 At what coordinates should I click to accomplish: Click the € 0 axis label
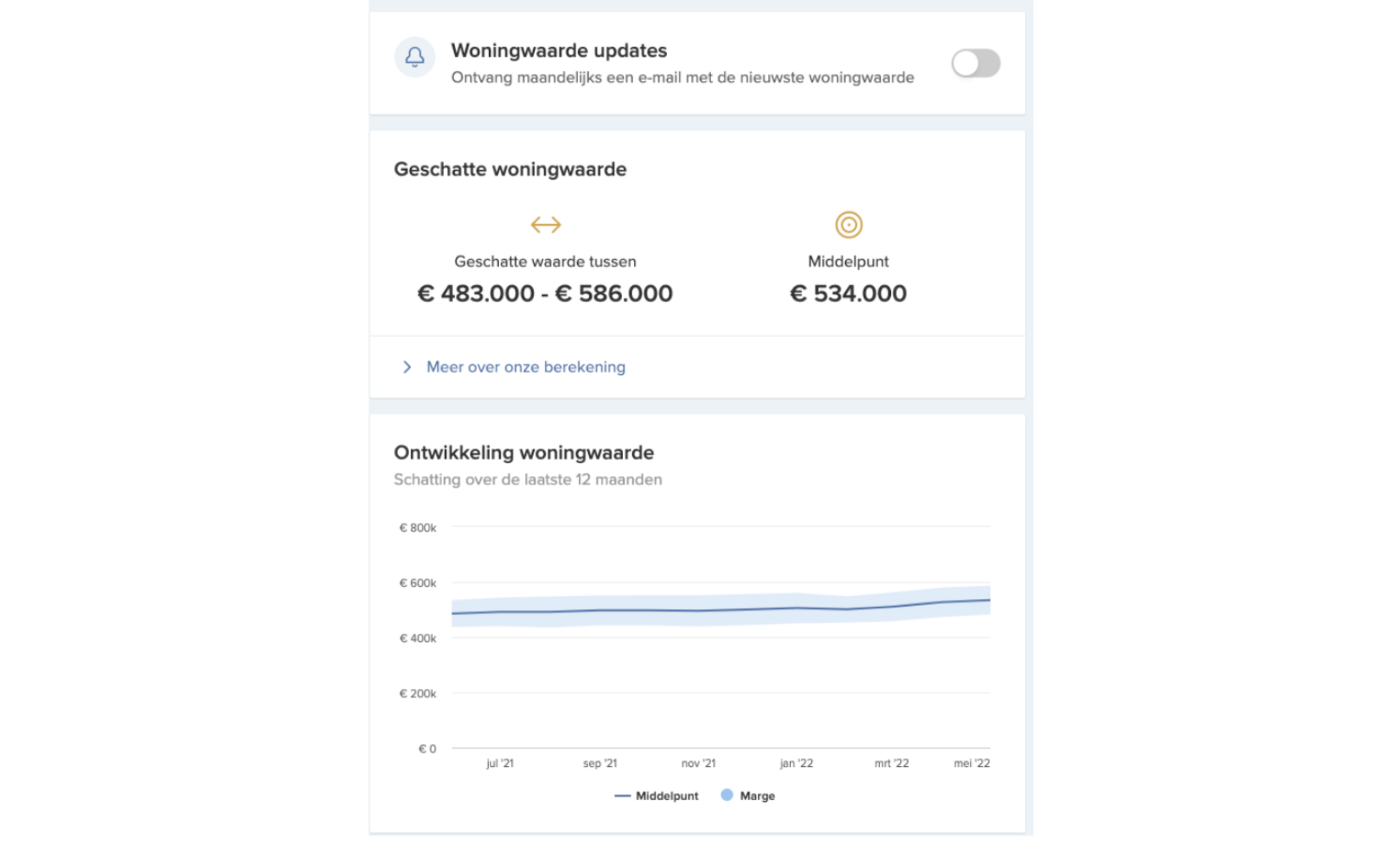coord(426,749)
